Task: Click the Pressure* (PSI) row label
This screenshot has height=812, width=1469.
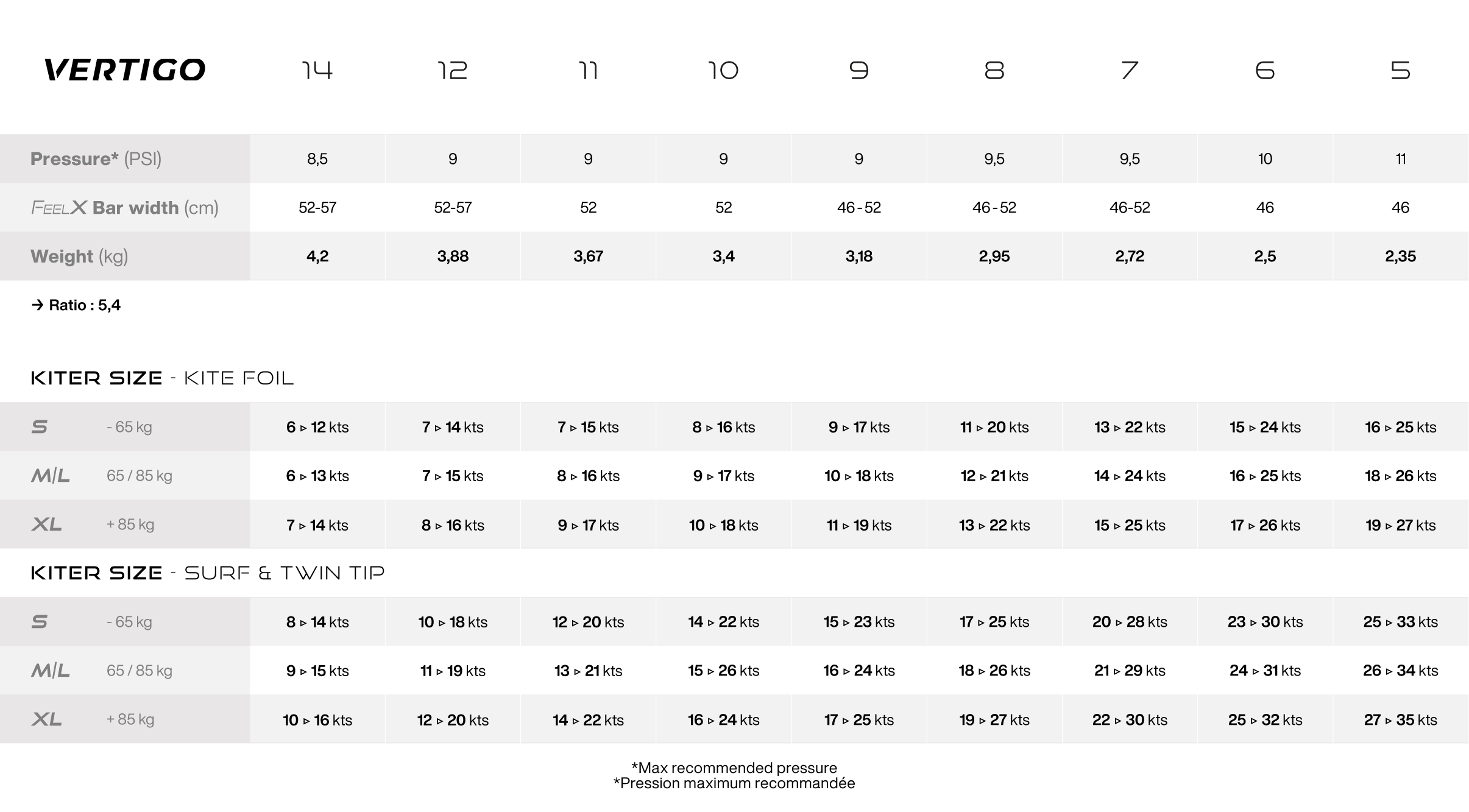Action: click(96, 159)
